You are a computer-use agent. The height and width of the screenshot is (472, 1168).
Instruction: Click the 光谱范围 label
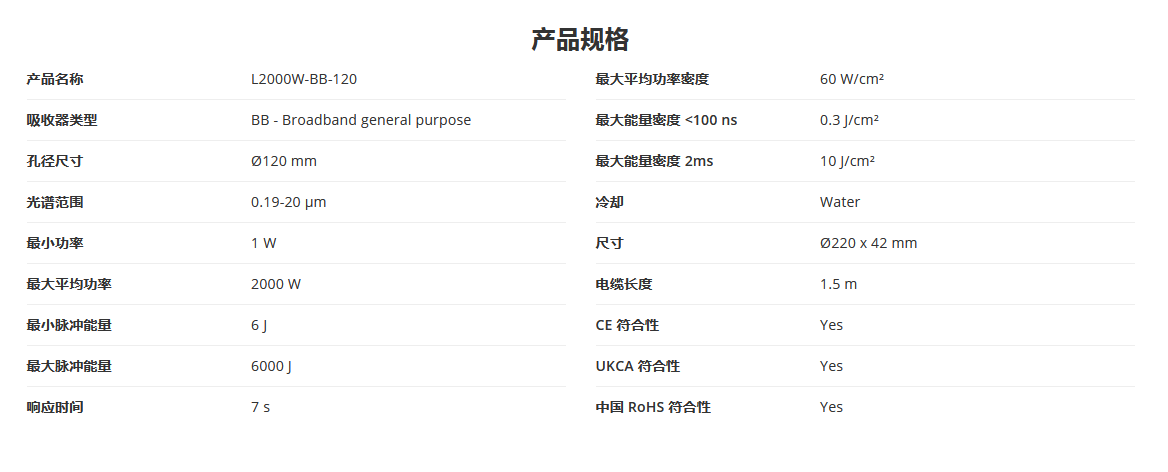[x=55, y=202]
